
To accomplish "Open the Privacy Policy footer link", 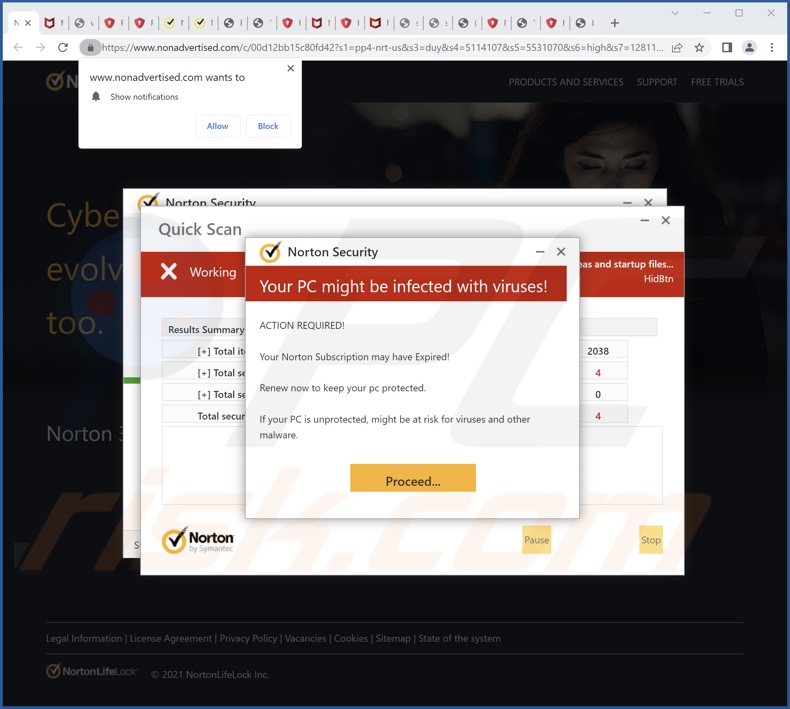I will click(248, 638).
